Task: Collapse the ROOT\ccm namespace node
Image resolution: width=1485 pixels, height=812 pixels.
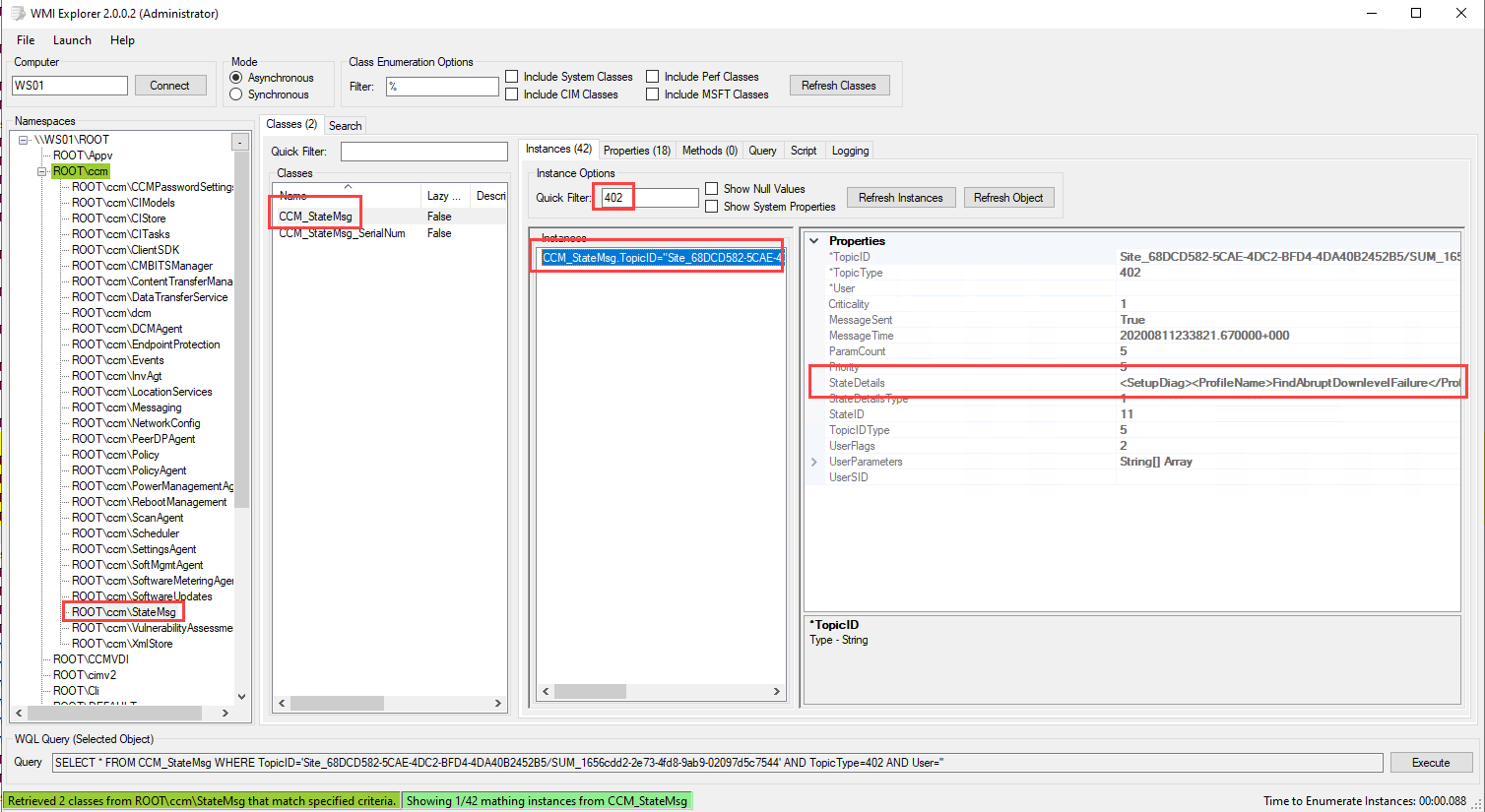Action: pyautogui.click(x=42, y=171)
